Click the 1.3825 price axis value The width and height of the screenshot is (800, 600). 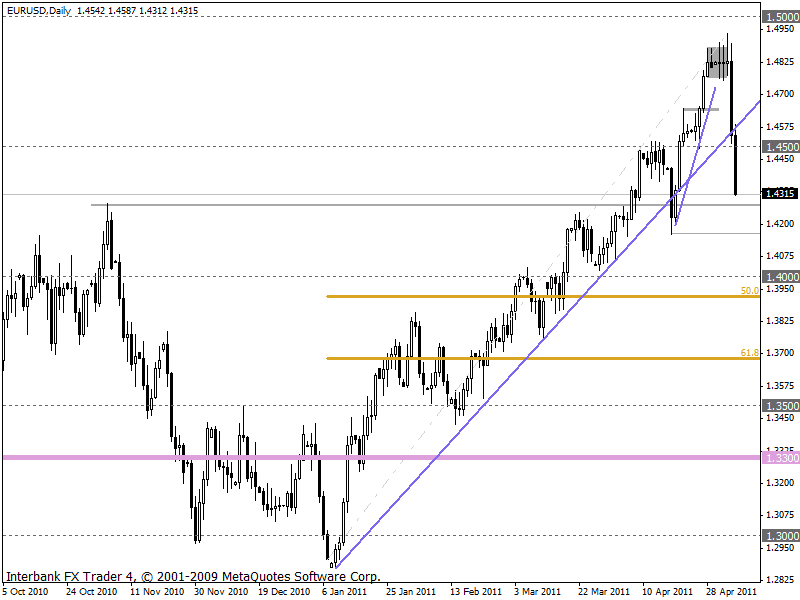780,320
